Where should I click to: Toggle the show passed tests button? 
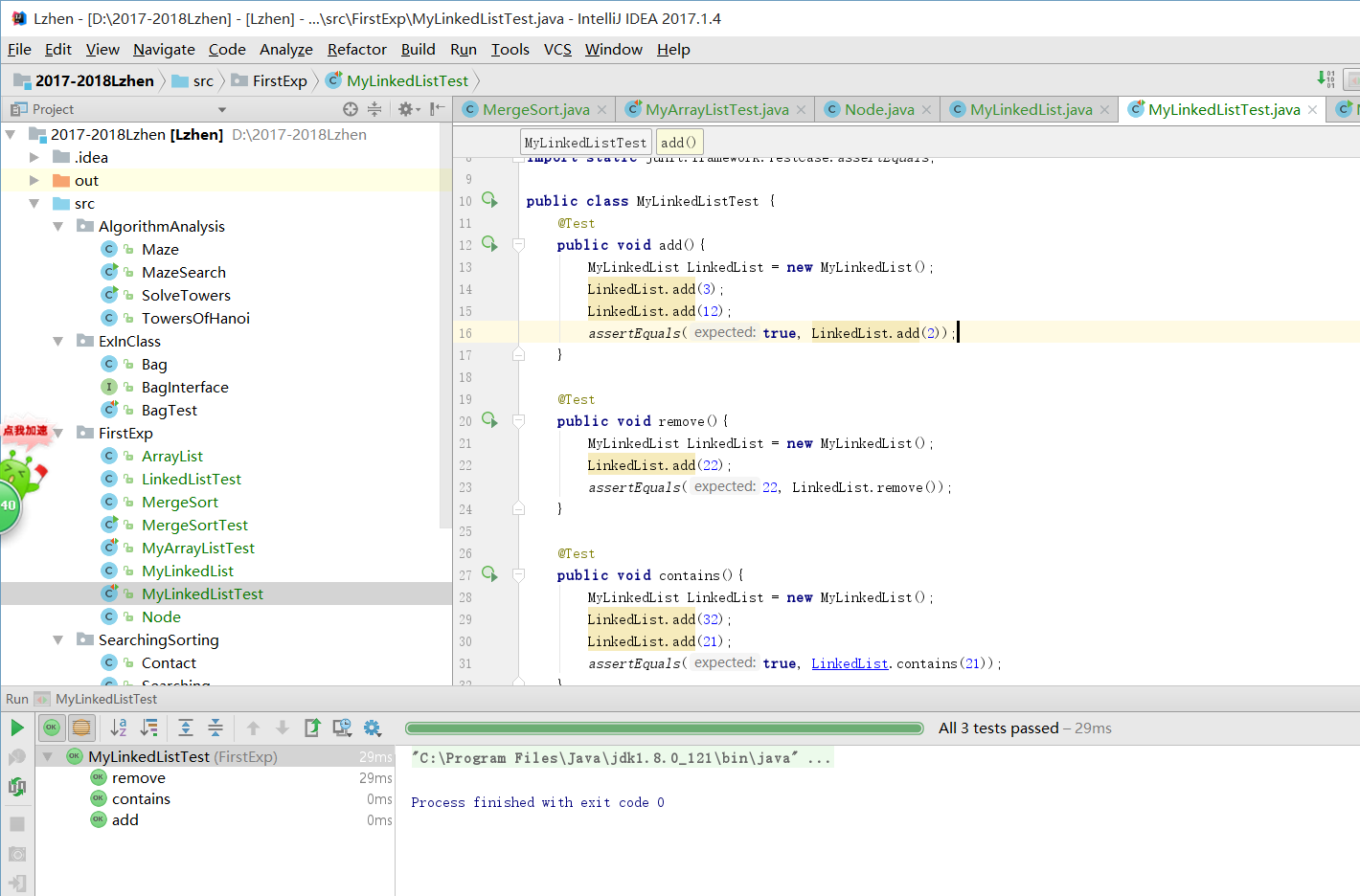(x=52, y=728)
